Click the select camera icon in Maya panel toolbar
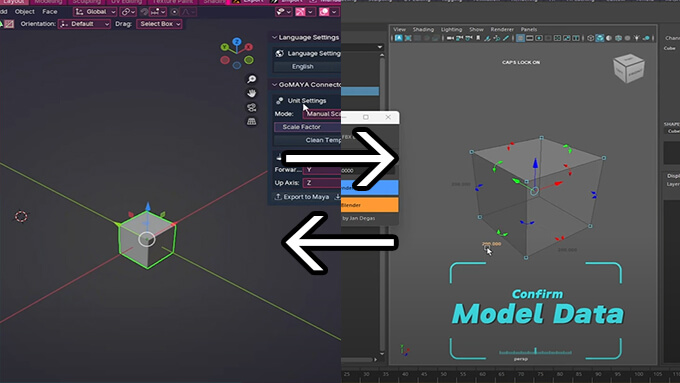The height and width of the screenshot is (383, 680). click(x=399, y=38)
